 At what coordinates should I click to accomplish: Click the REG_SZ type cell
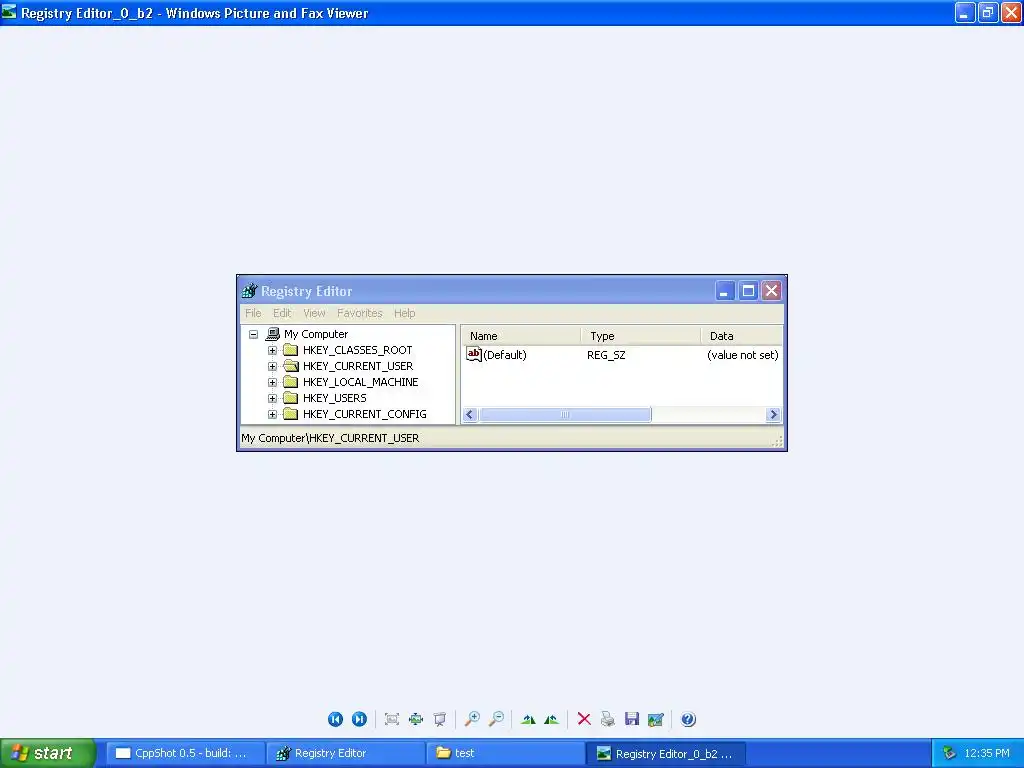tap(606, 355)
